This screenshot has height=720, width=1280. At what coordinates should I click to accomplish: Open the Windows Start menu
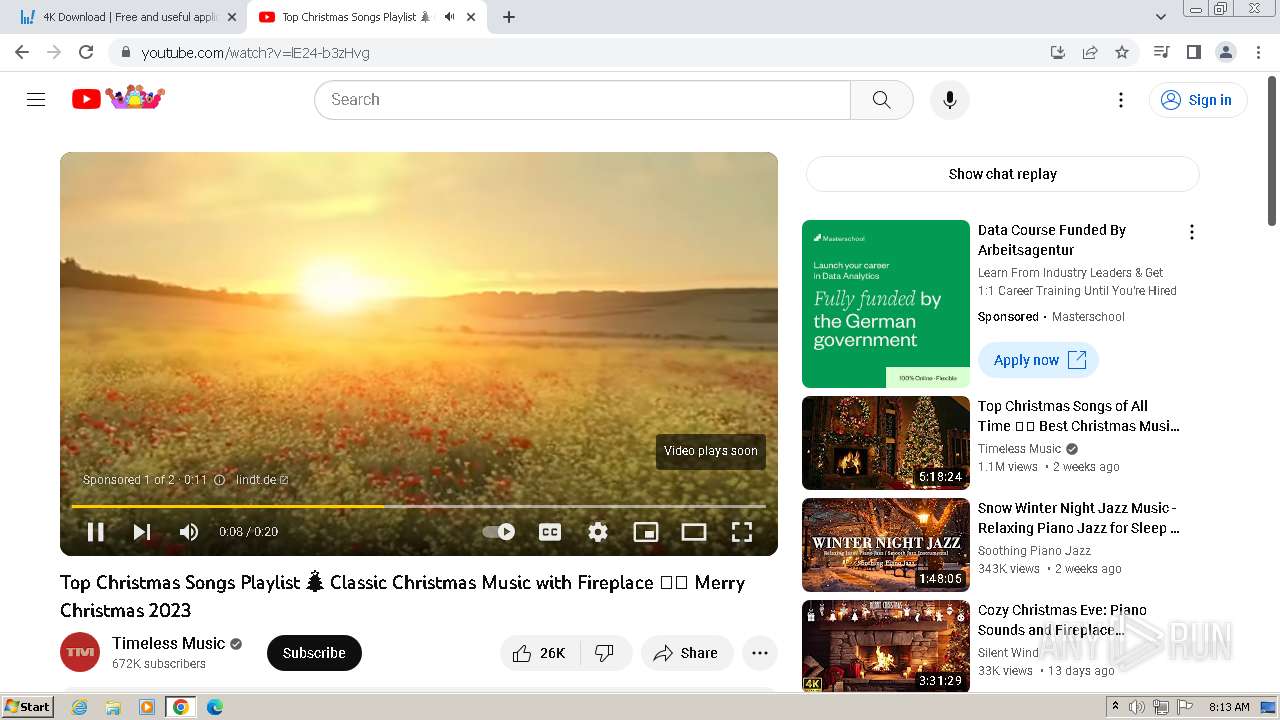28,707
